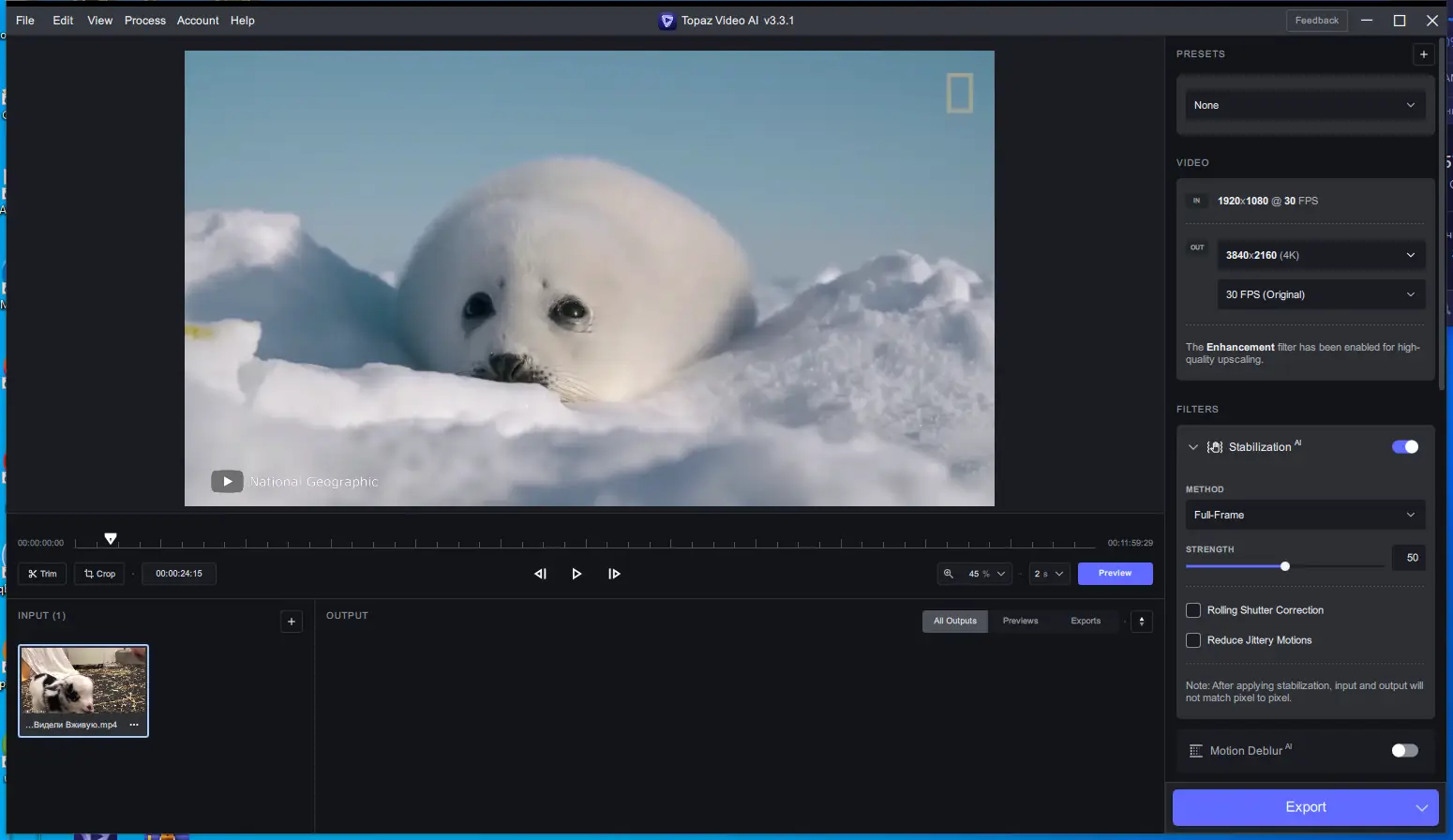Disable the Stabilization filter toggle

(1404, 447)
